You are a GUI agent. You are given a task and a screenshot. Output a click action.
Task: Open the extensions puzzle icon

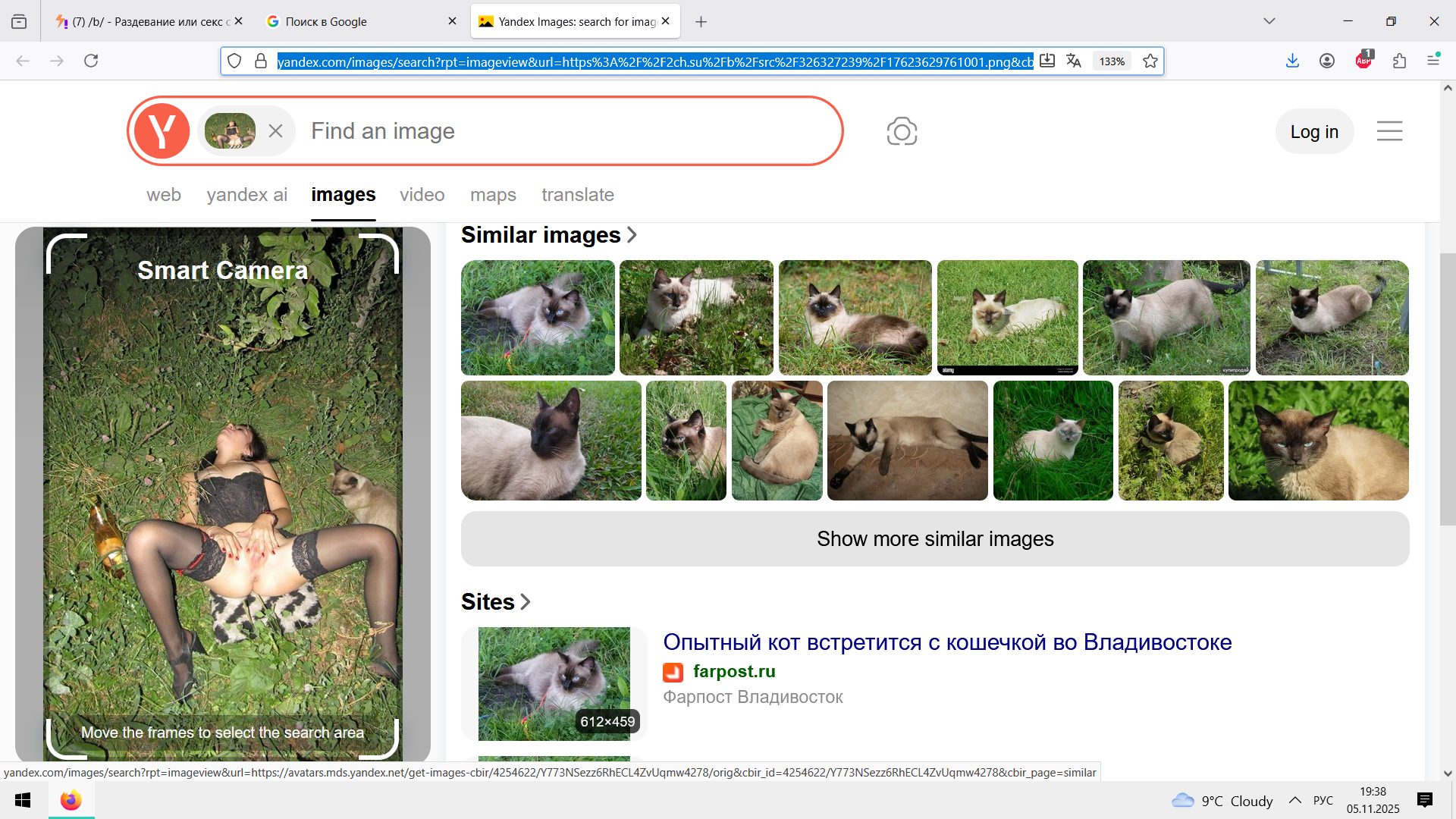click(x=1399, y=61)
